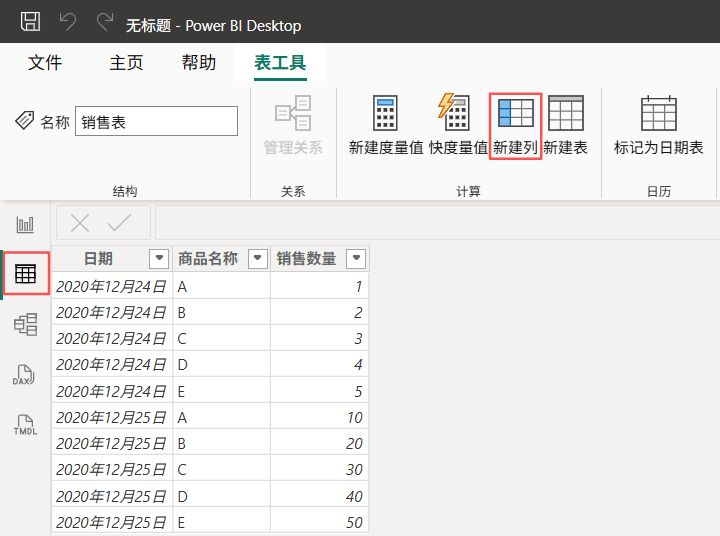Click 标记为日期表 calendar icon
The image size is (720, 536).
point(658,113)
